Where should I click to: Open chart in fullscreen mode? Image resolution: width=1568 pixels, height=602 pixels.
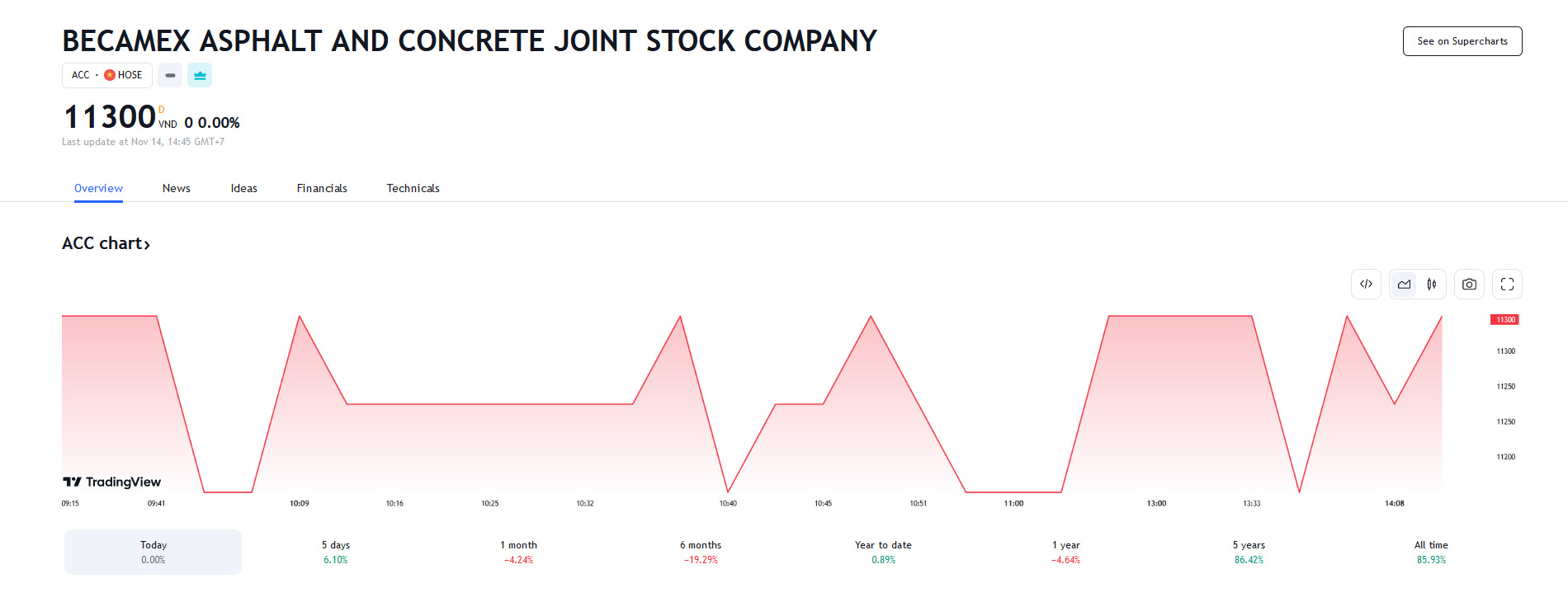1507,285
